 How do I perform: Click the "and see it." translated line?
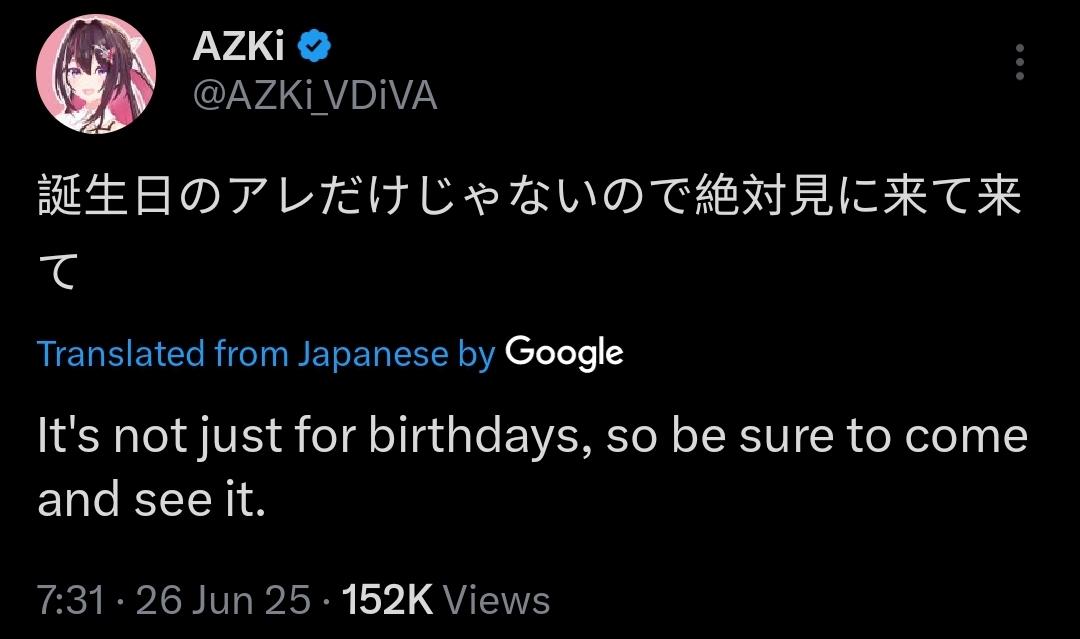point(152,500)
